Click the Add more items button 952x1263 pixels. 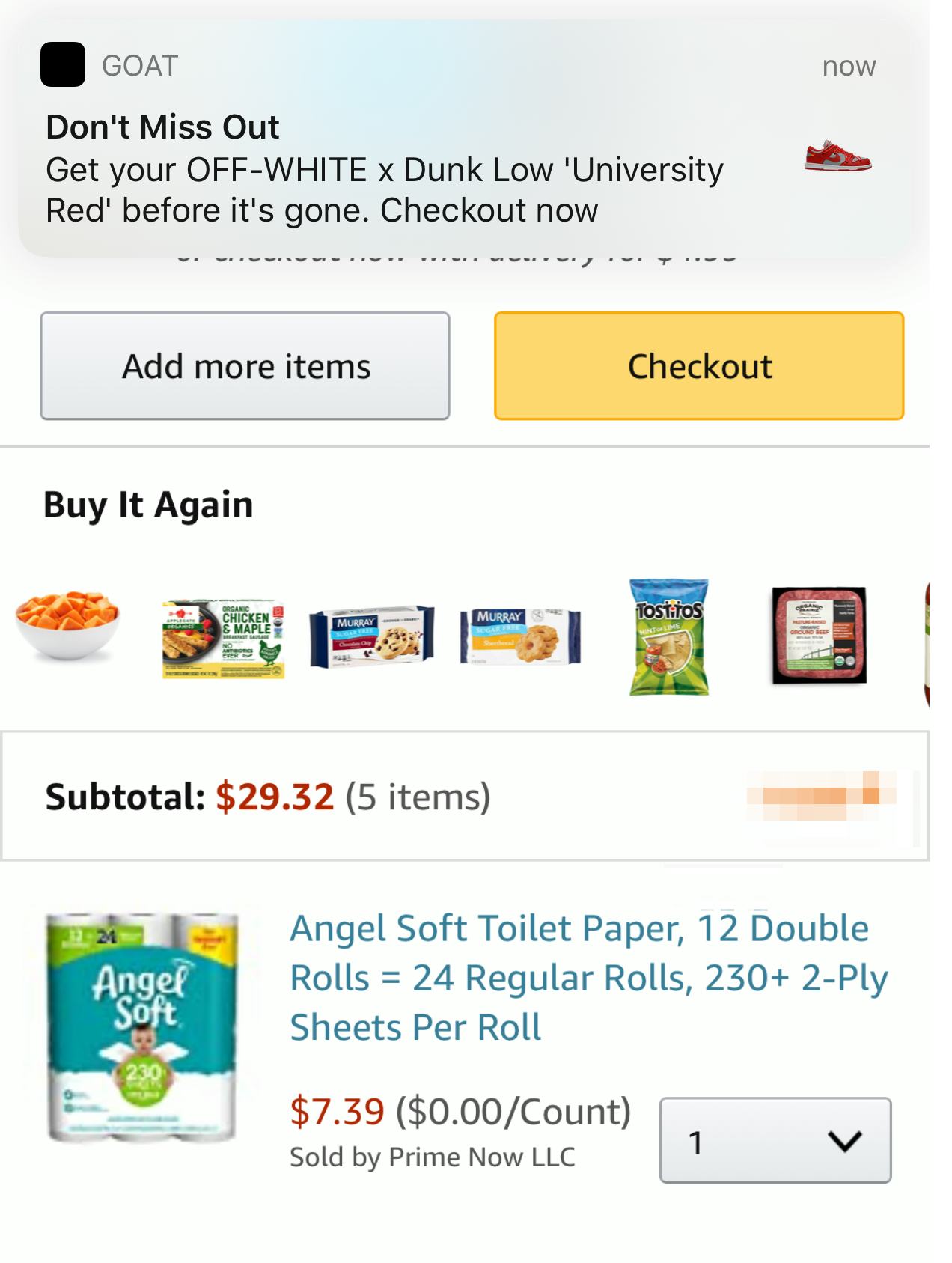[x=245, y=366]
